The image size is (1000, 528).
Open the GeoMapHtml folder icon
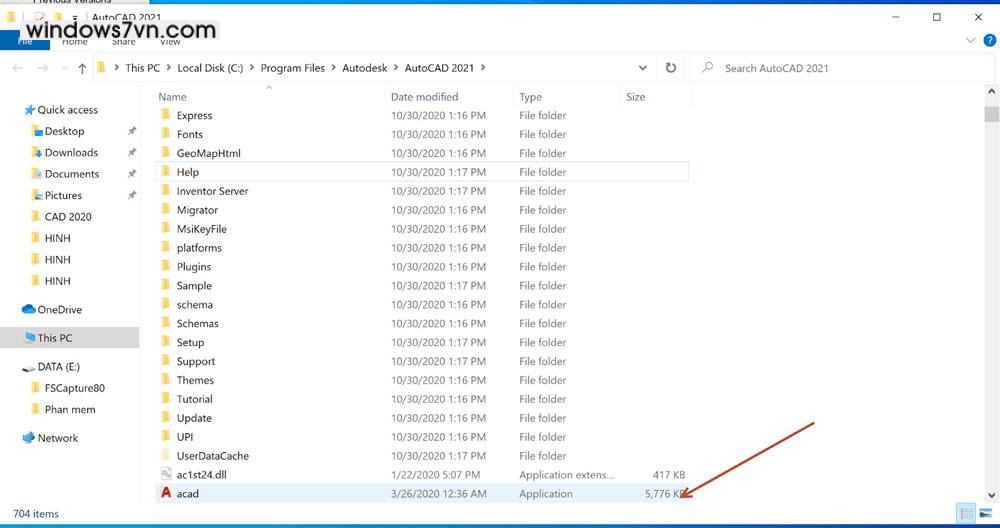[166, 152]
